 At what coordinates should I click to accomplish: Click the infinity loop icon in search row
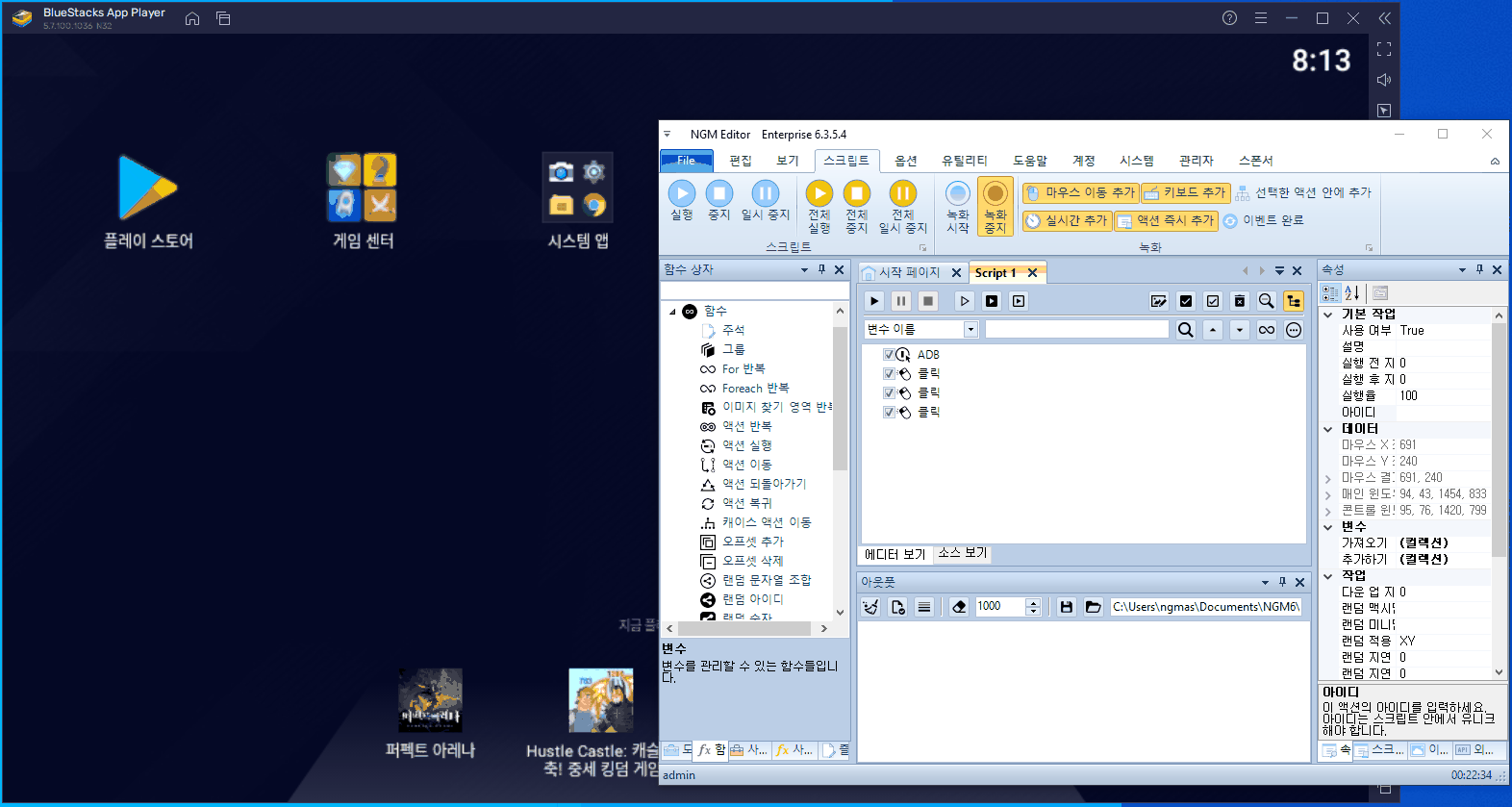(1267, 330)
